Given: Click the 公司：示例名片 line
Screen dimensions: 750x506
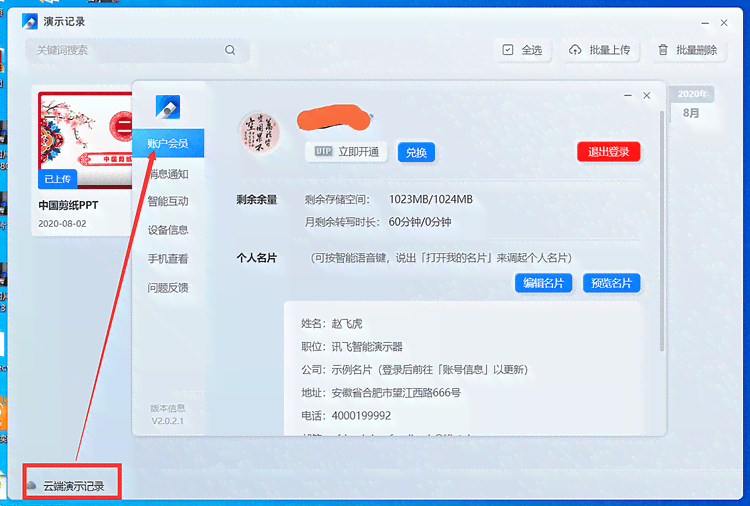Looking at the screenshot, I should 414,370.
